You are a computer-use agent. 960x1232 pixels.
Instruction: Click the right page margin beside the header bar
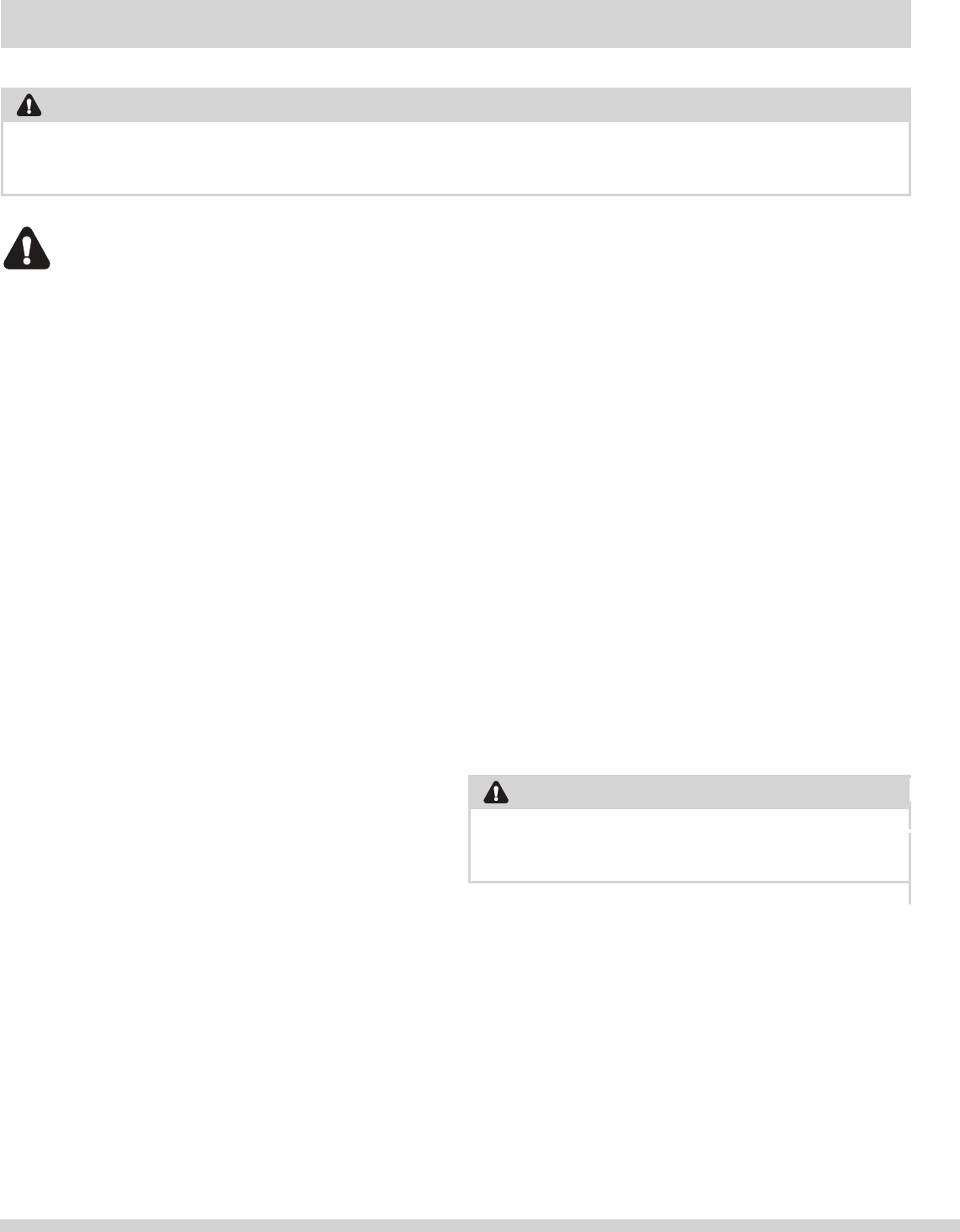coord(936,24)
